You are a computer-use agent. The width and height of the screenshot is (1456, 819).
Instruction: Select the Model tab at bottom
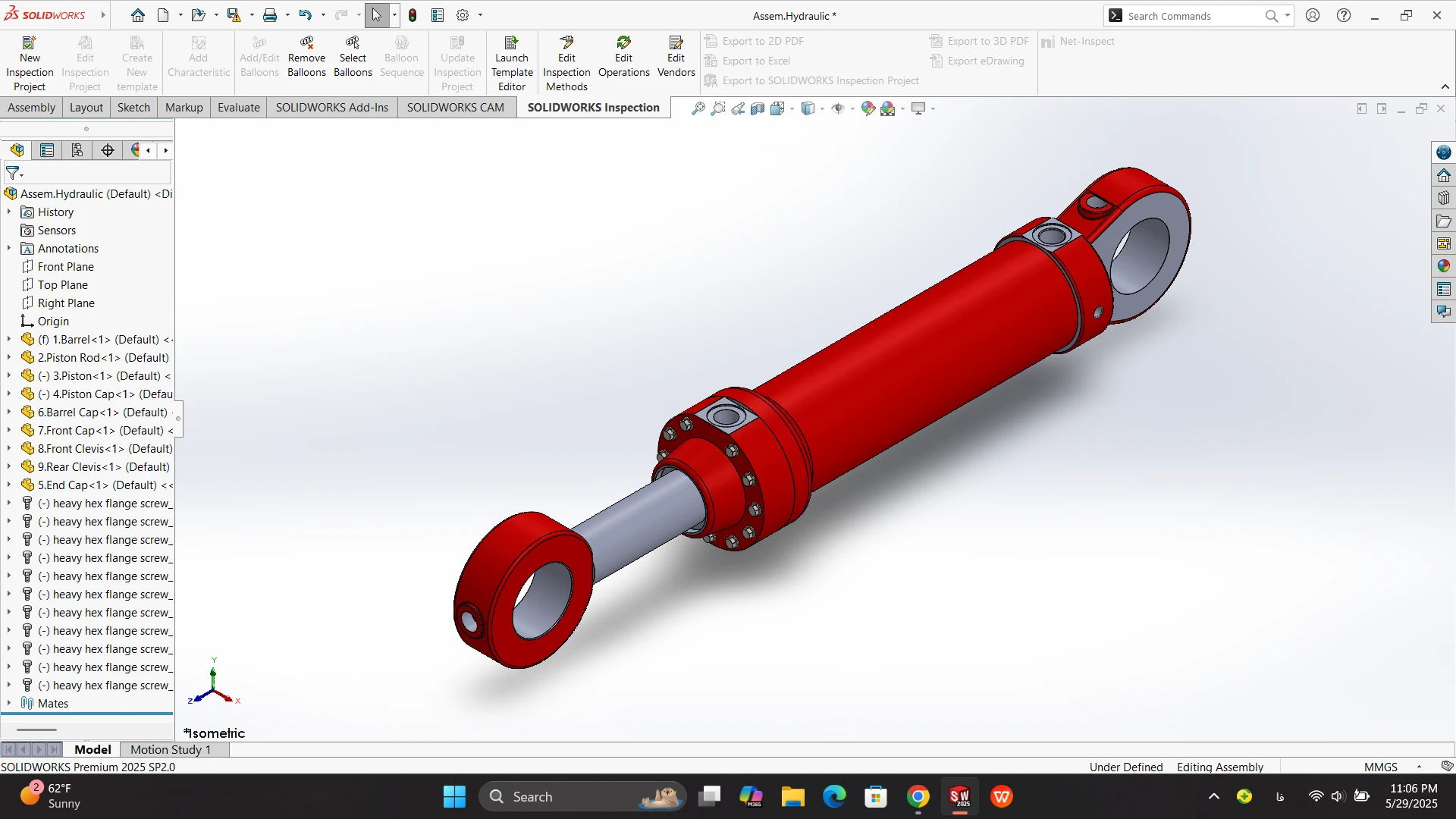(93, 749)
